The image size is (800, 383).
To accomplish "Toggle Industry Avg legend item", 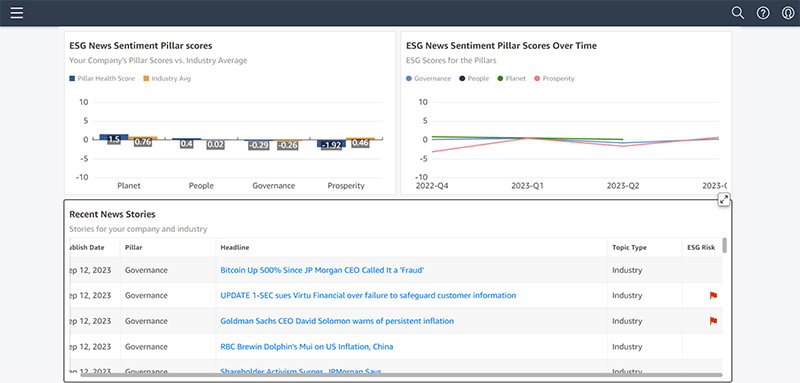I will [x=167, y=79].
